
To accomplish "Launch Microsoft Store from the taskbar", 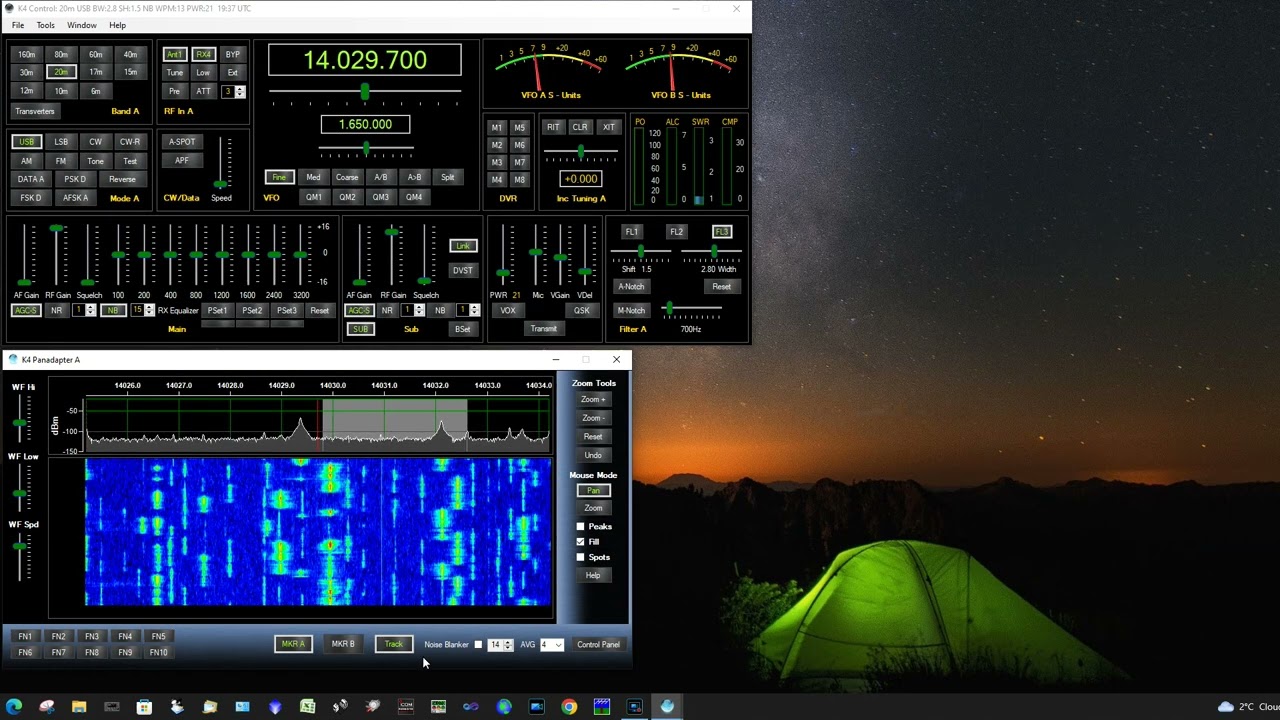I will click(144, 707).
